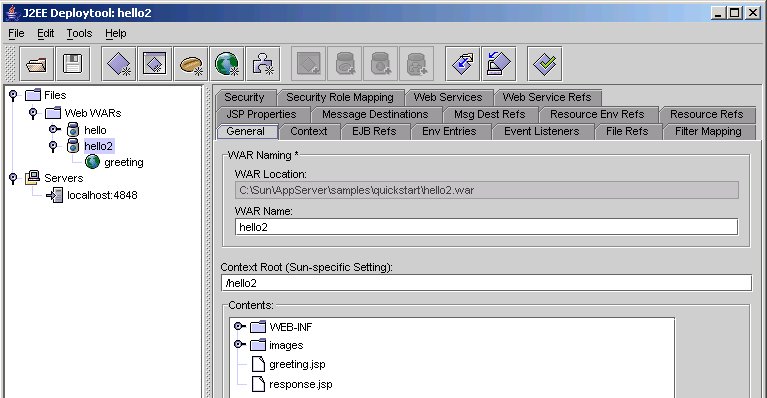Click the second disabled add-jar toolbar icon
The image size is (767, 398).
(x=381, y=64)
